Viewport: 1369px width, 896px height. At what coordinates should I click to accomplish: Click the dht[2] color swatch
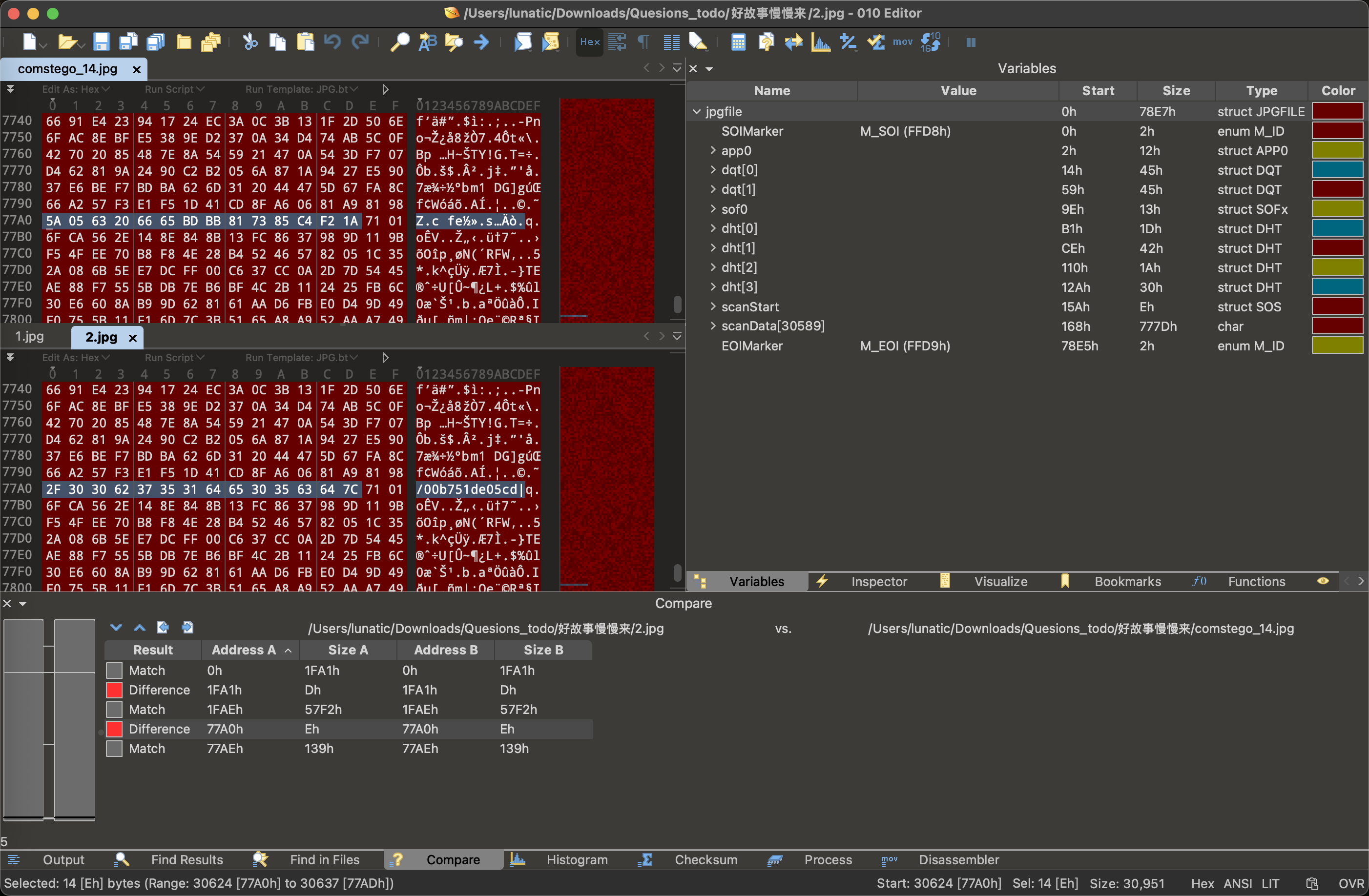pyautogui.click(x=1337, y=267)
